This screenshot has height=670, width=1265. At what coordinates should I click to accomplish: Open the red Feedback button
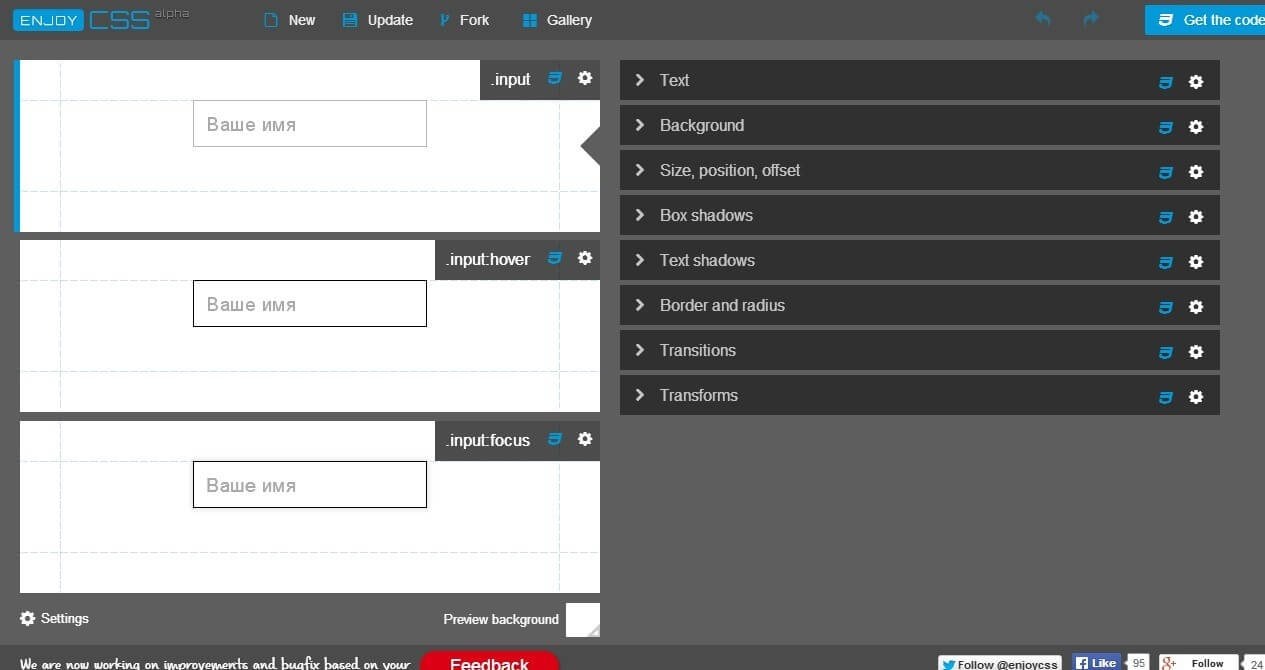coord(489,660)
